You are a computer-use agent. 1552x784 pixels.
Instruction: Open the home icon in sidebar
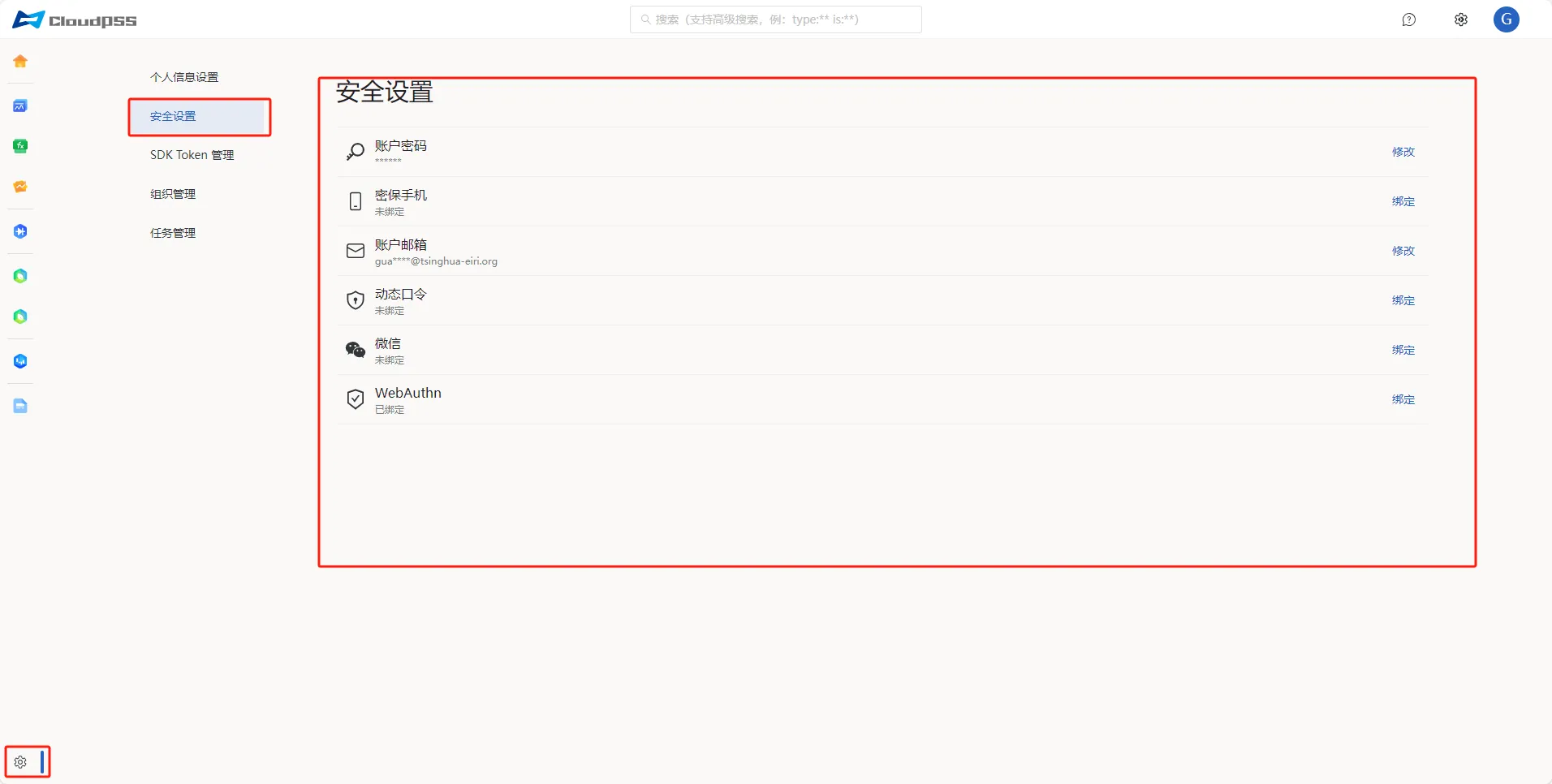coord(20,61)
